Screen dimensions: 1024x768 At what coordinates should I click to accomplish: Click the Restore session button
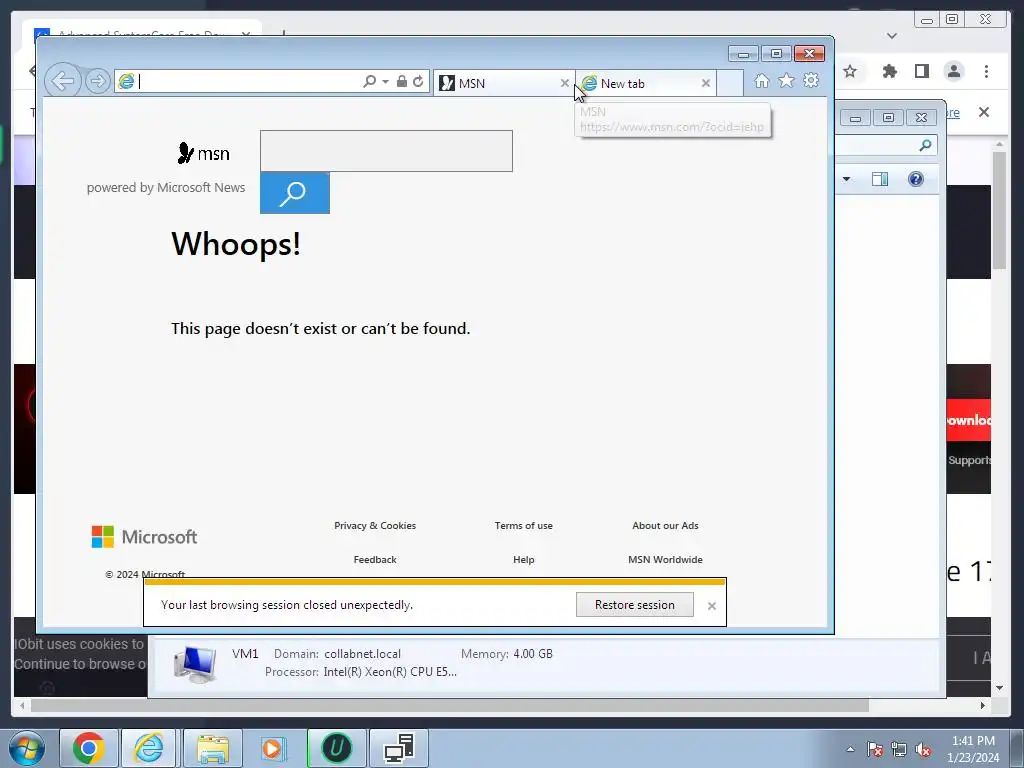pyautogui.click(x=635, y=605)
